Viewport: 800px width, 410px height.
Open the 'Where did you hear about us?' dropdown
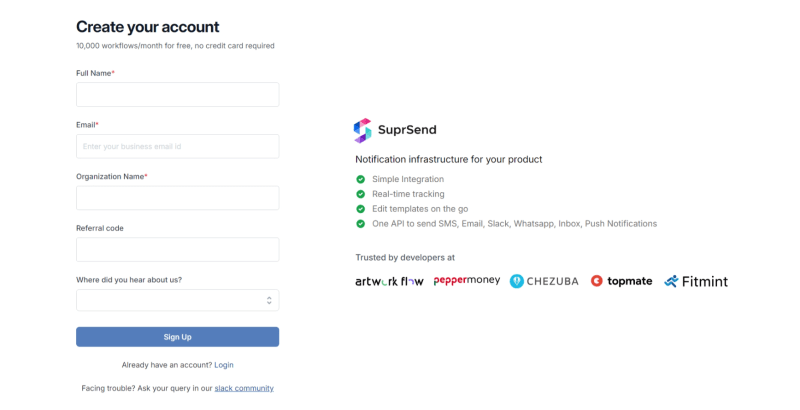pyautogui.click(x=178, y=300)
